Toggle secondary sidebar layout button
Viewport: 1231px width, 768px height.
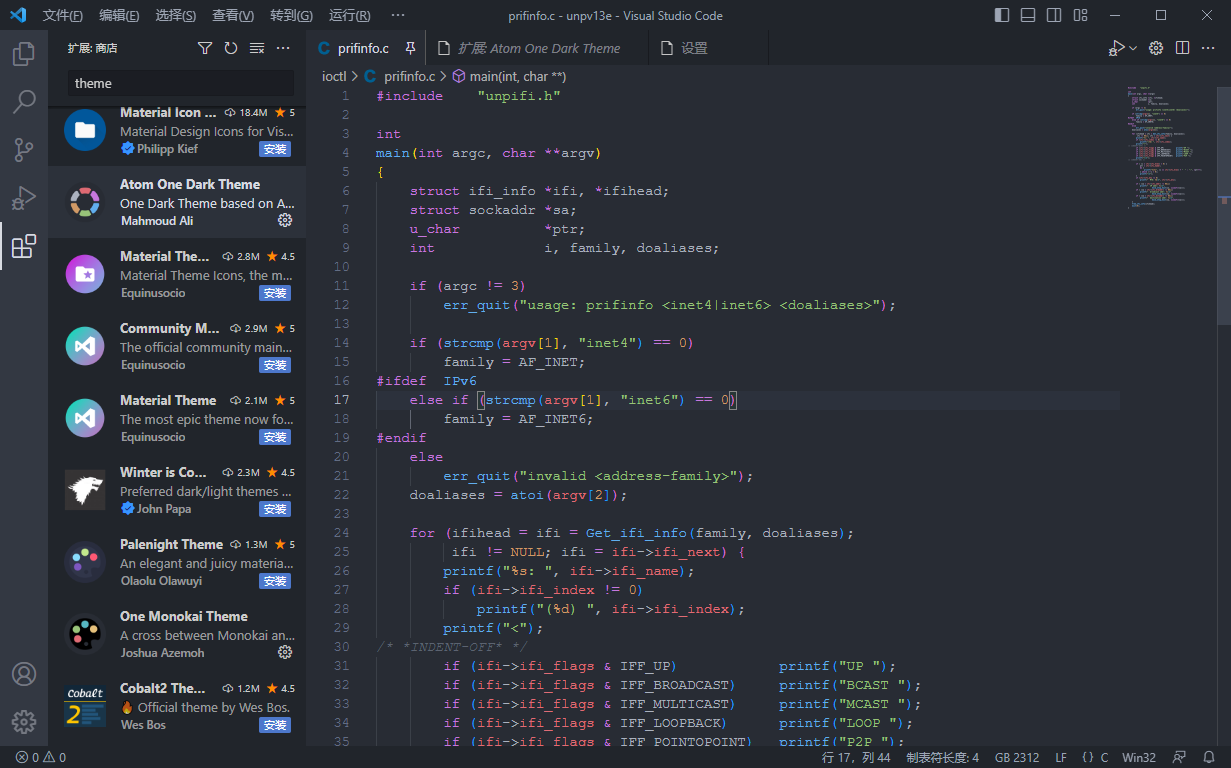pyautogui.click(x=1054, y=16)
